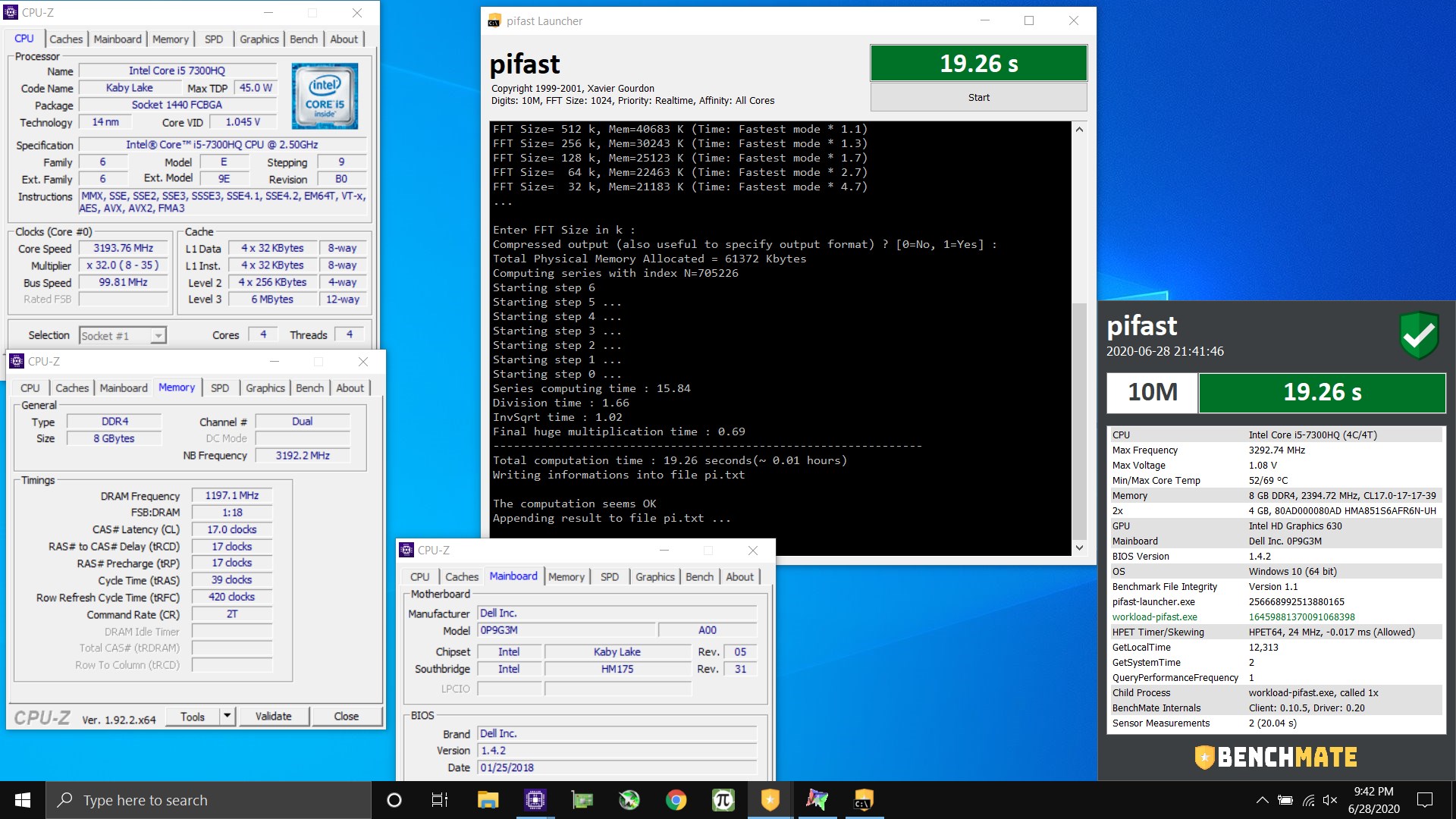This screenshot has width=1456, height=819.
Task: Click Close button in CPU-Z
Action: click(347, 716)
